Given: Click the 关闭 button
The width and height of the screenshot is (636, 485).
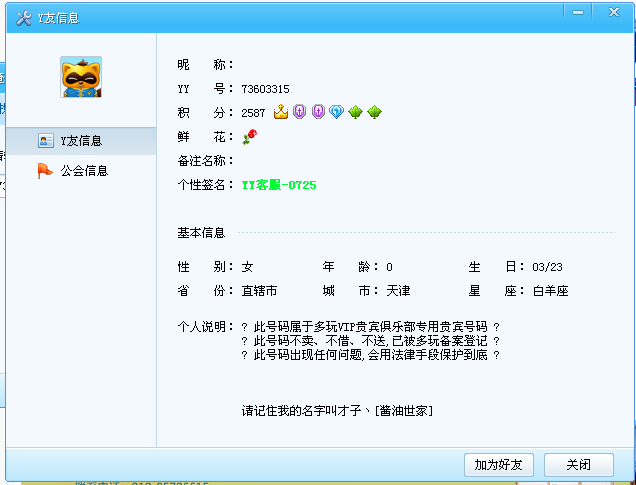Looking at the screenshot, I should [578, 465].
